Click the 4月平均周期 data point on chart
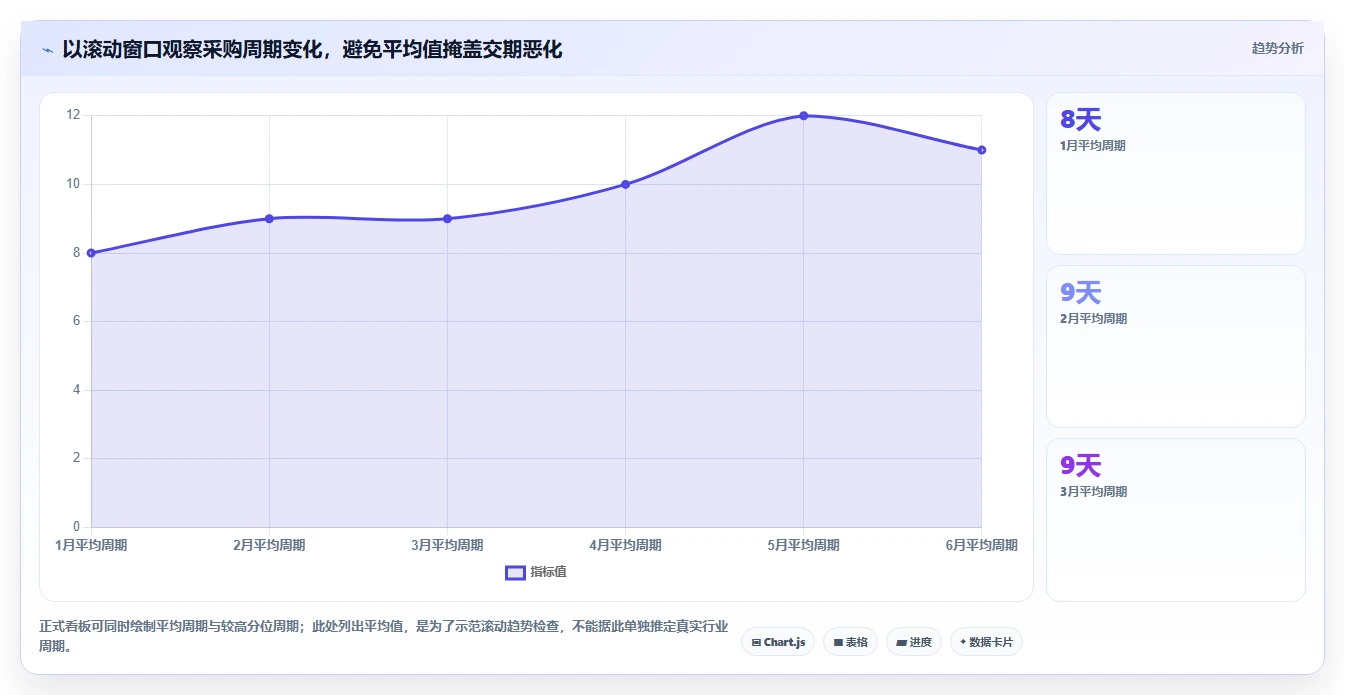Screen dimensions: 1345x695 coord(625,184)
